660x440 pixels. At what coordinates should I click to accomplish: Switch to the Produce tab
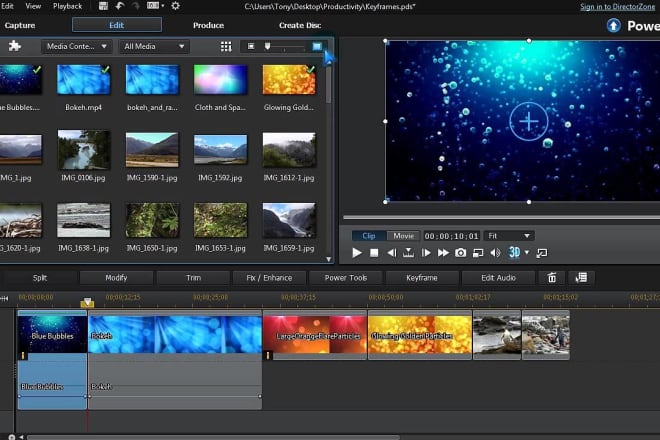point(208,25)
